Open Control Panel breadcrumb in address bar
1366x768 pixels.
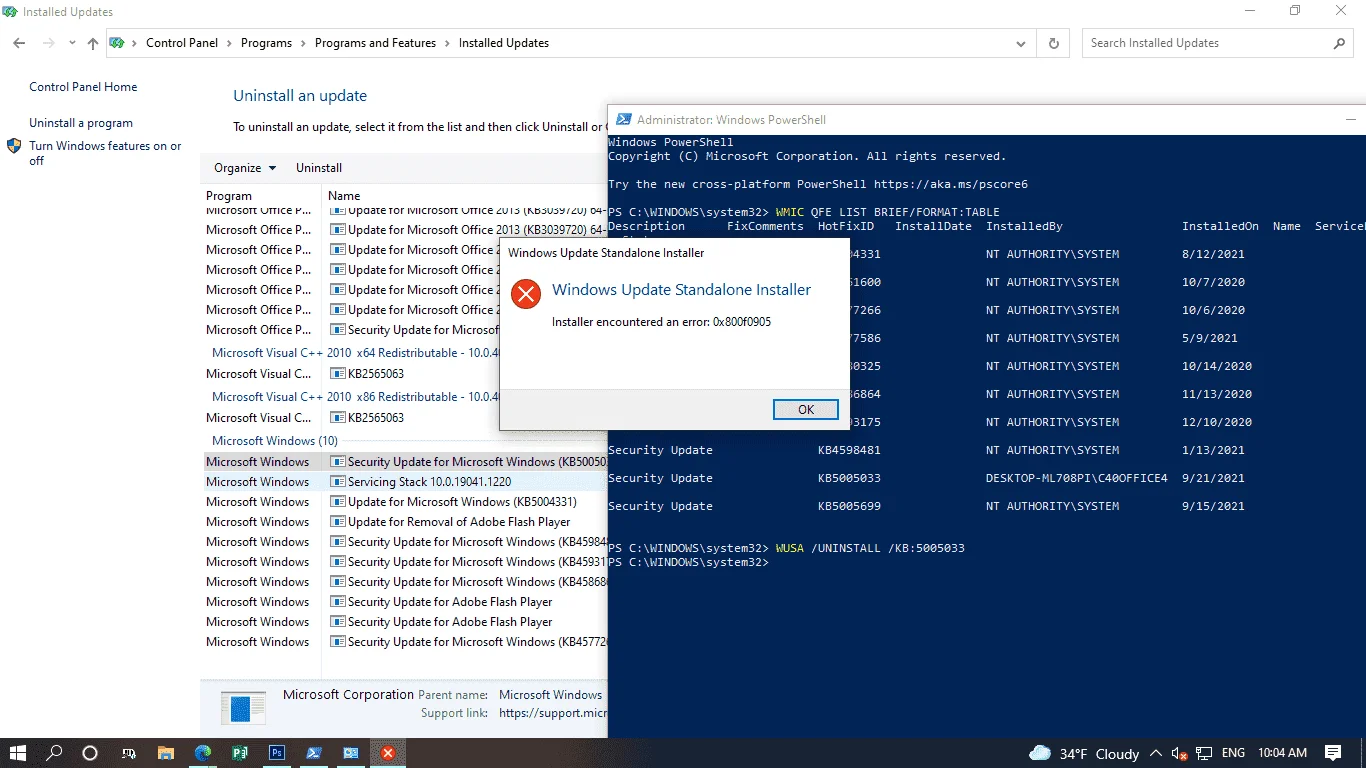pos(181,43)
